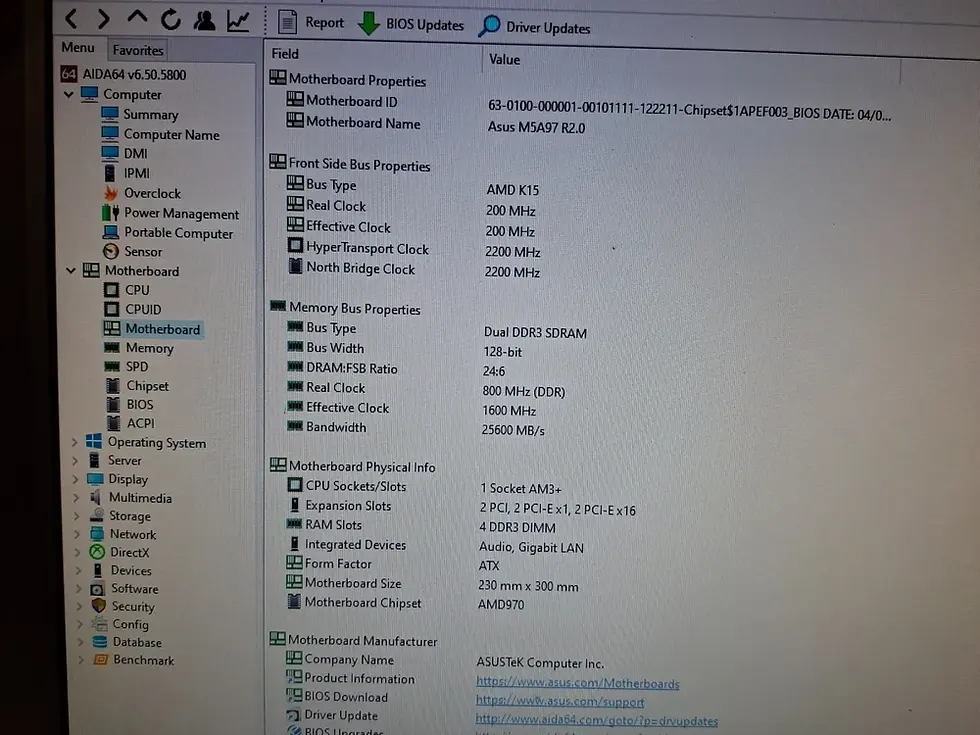Collapse the Motherboard tree category
Image resolution: width=980 pixels, height=735 pixels.
(71, 271)
